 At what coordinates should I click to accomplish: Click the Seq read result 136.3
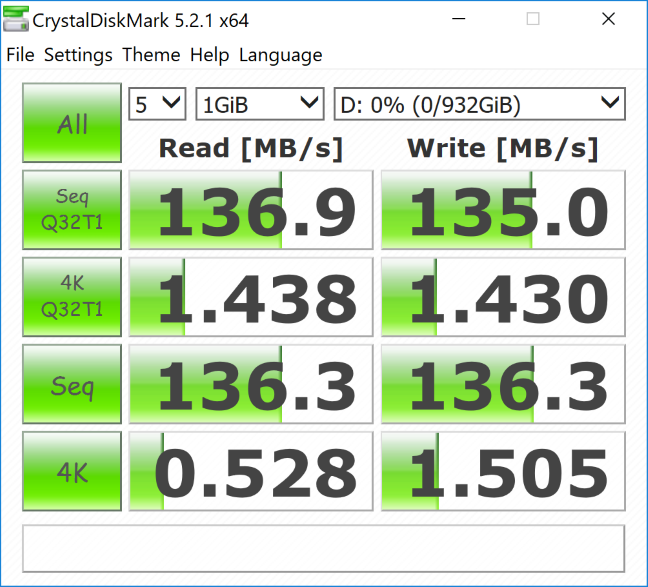251,384
